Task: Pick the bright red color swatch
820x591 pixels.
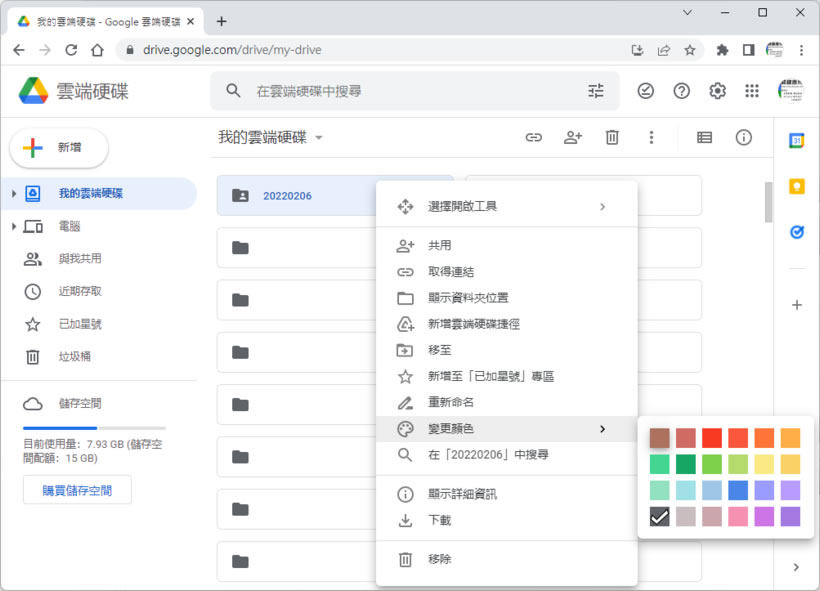Action: (x=711, y=438)
